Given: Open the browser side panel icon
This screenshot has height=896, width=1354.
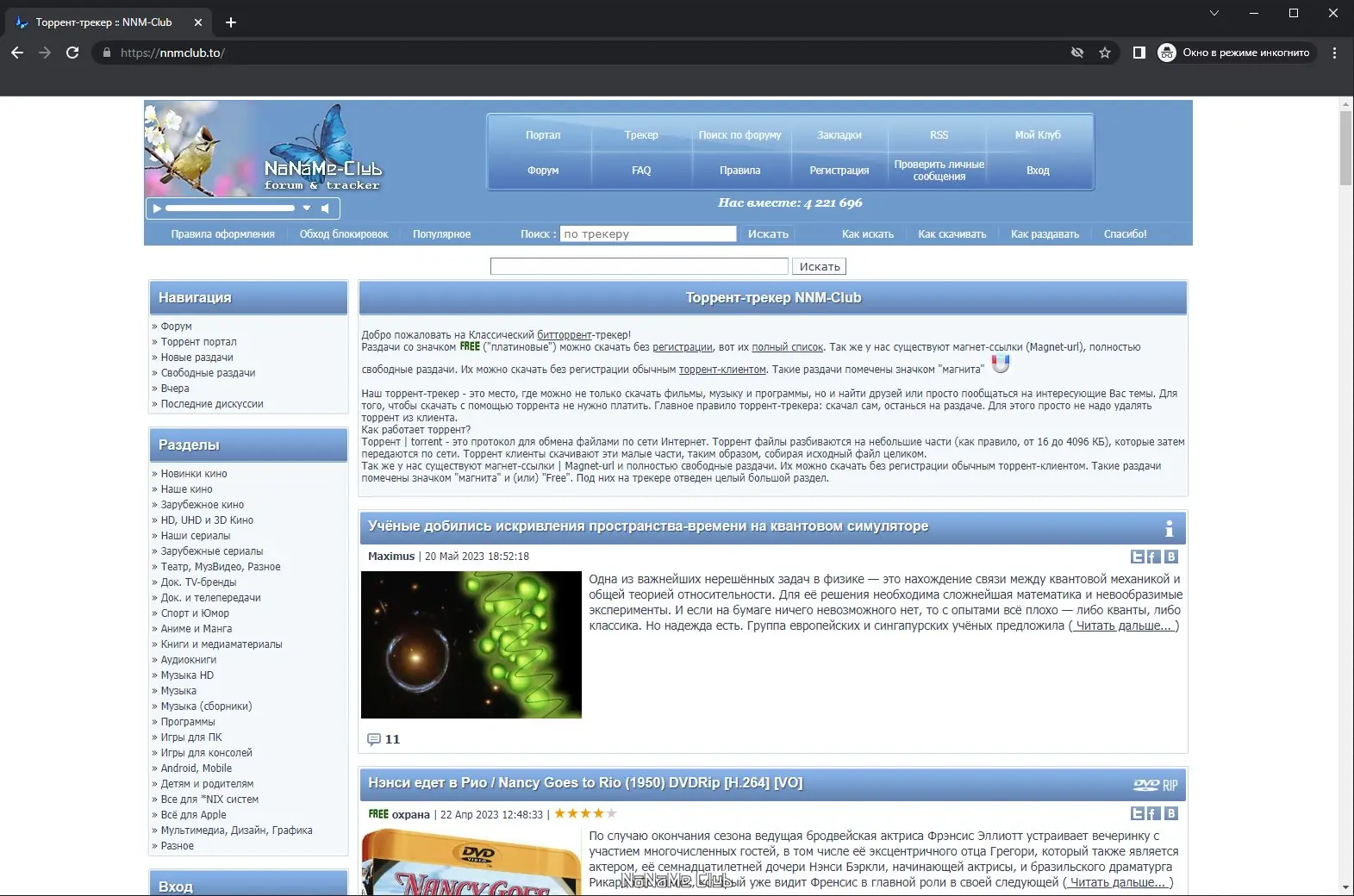Looking at the screenshot, I should coord(1139,53).
